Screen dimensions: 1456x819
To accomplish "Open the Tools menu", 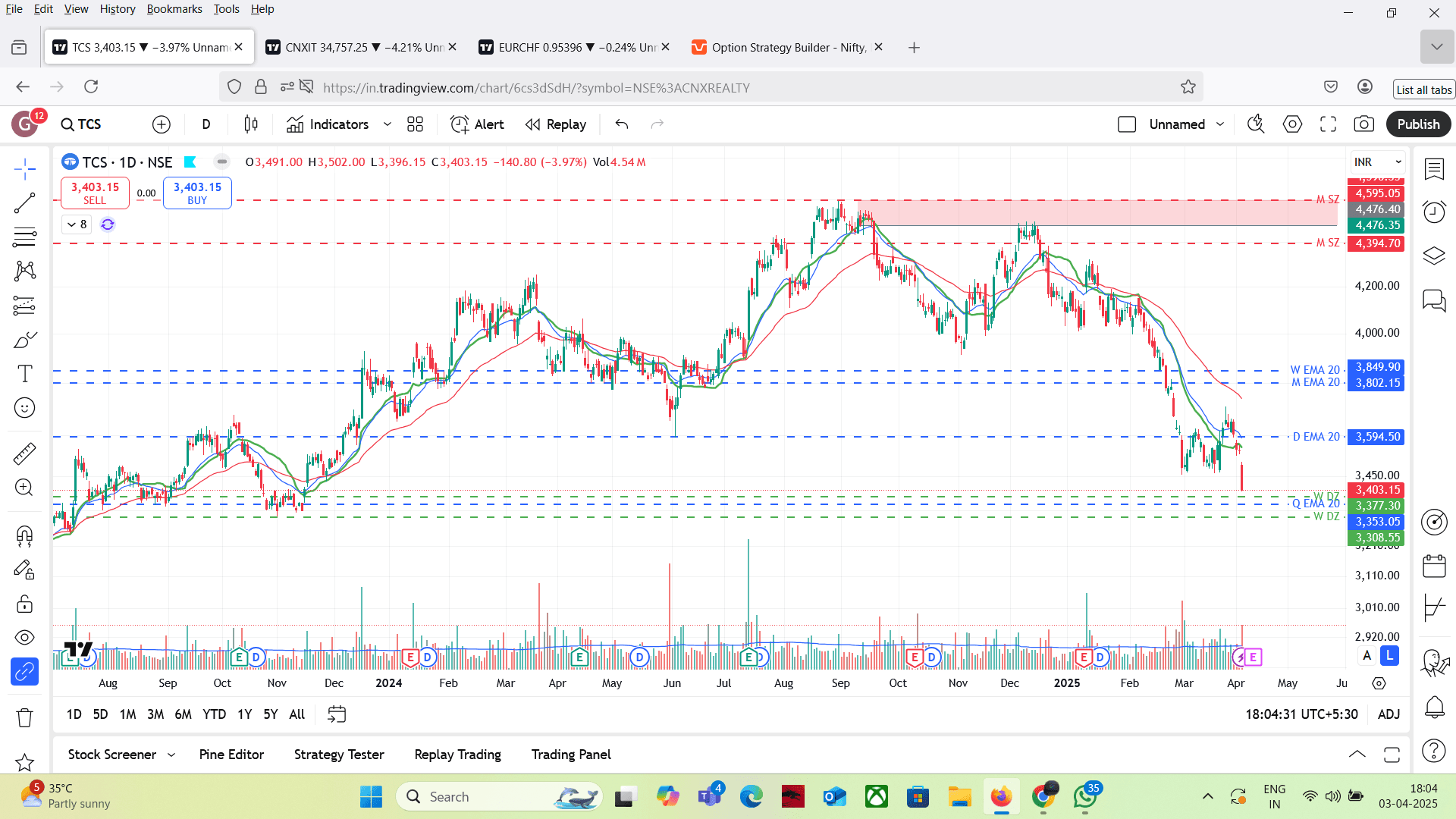I will point(226,9).
